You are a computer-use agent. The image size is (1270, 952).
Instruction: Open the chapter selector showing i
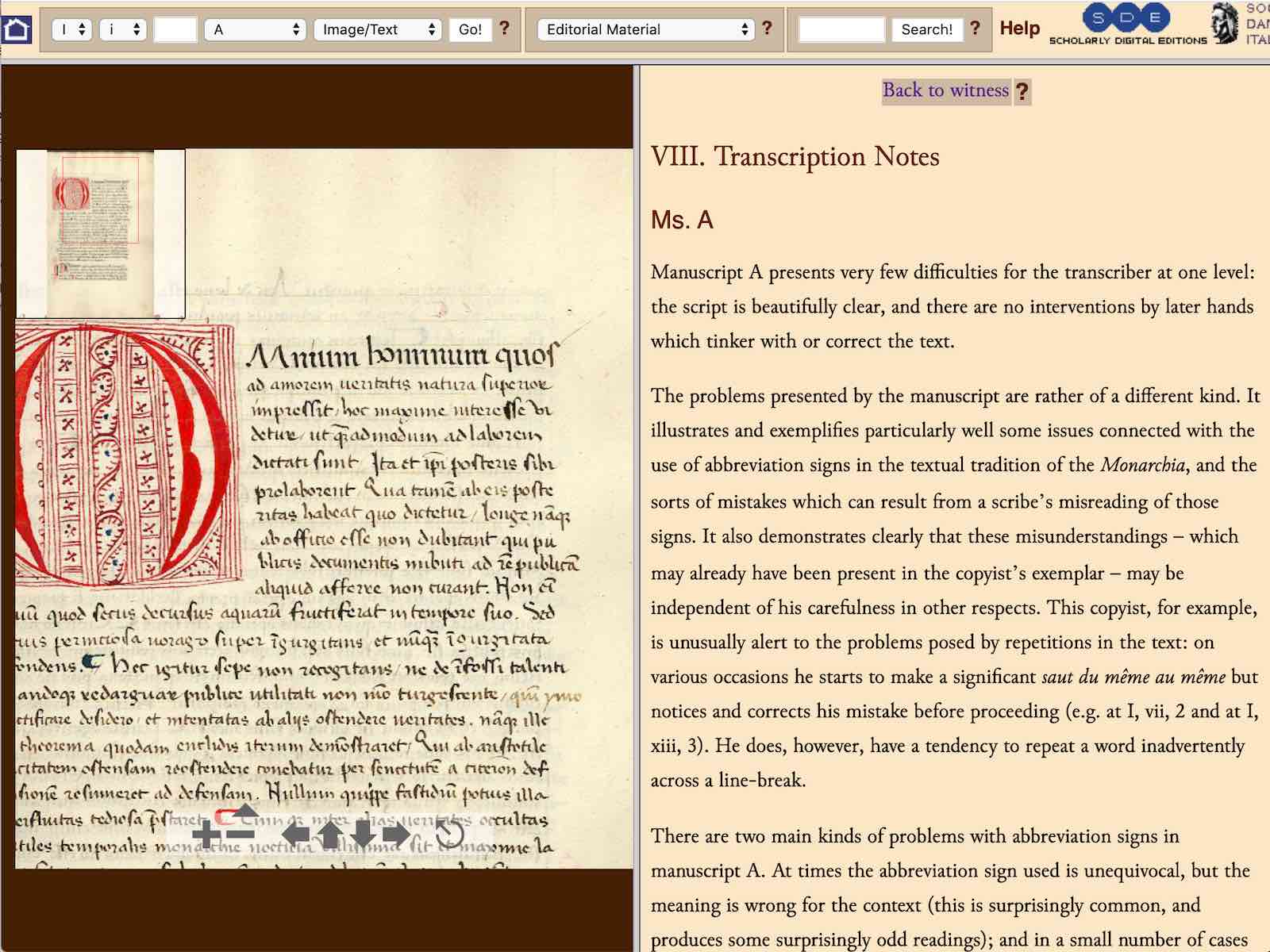pyautogui.click(x=123, y=29)
